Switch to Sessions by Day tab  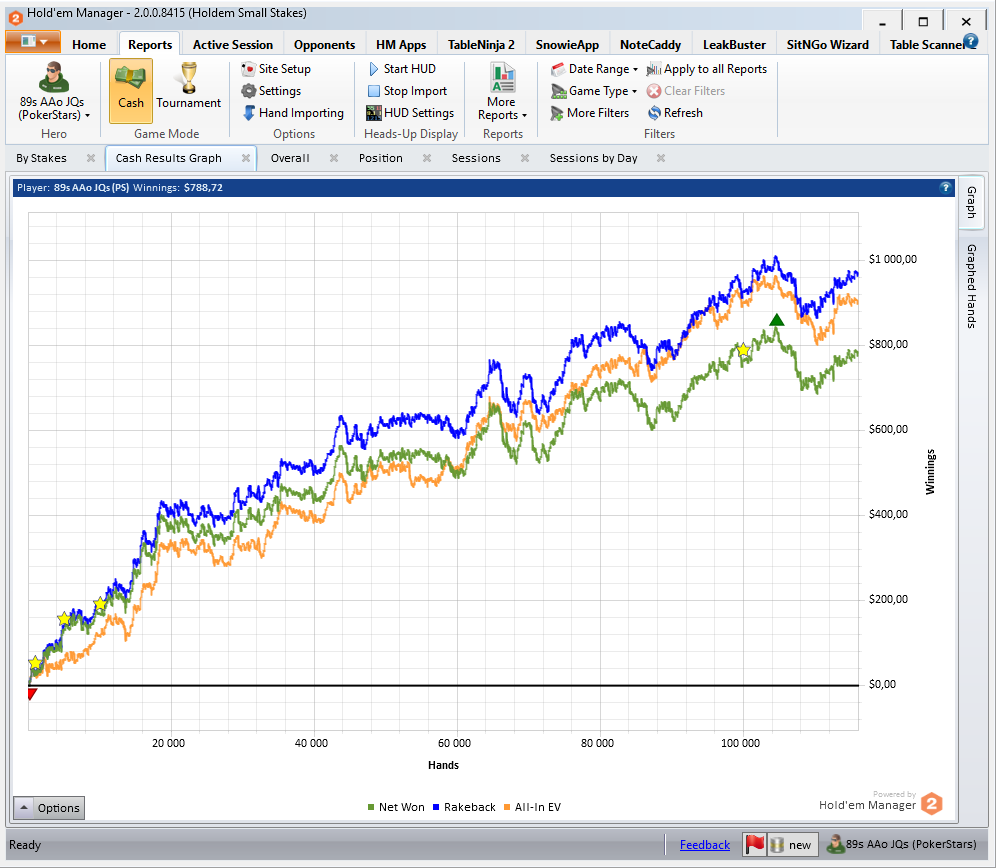(593, 158)
